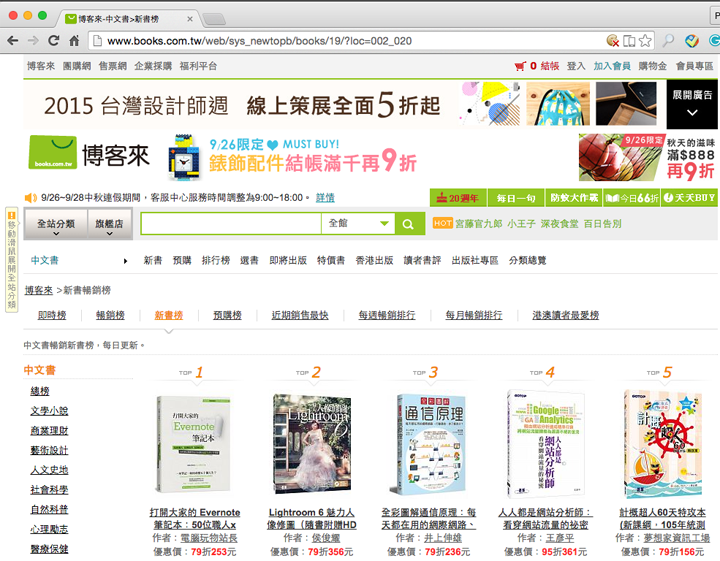Click the 結帳 checkout link
This screenshot has width=720, height=561.
click(550, 66)
